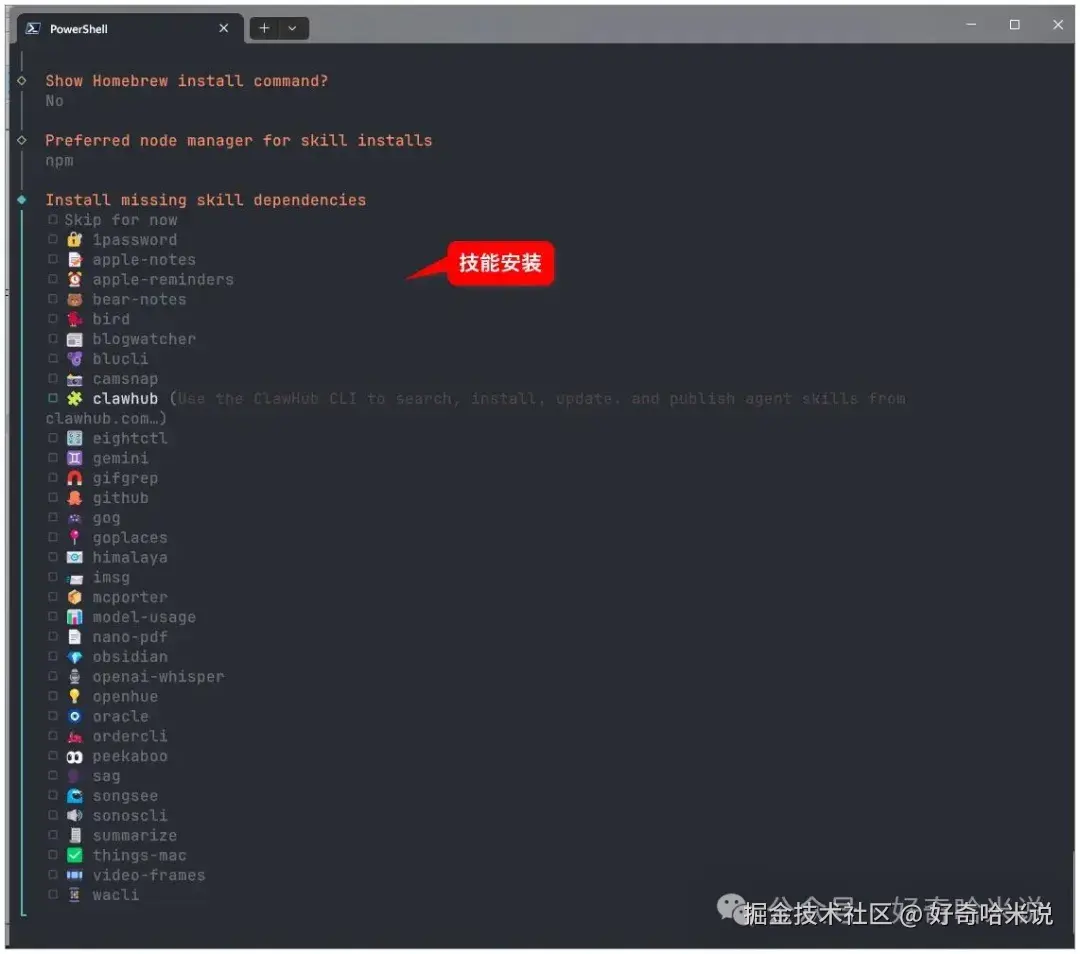The height and width of the screenshot is (954, 1080).
Task: Click the gog game controller icon
Action: [74, 518]
